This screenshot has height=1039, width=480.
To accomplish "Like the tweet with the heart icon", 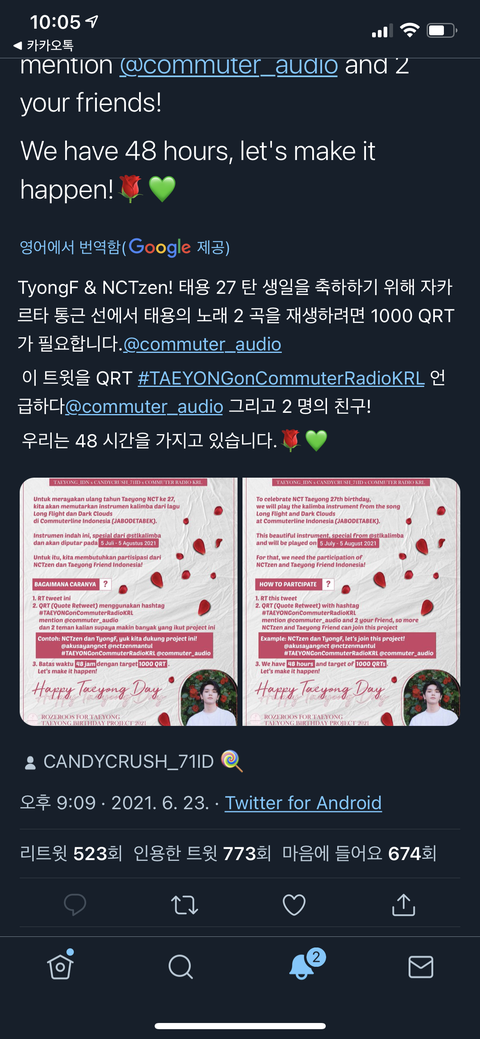I will [294, 904].
